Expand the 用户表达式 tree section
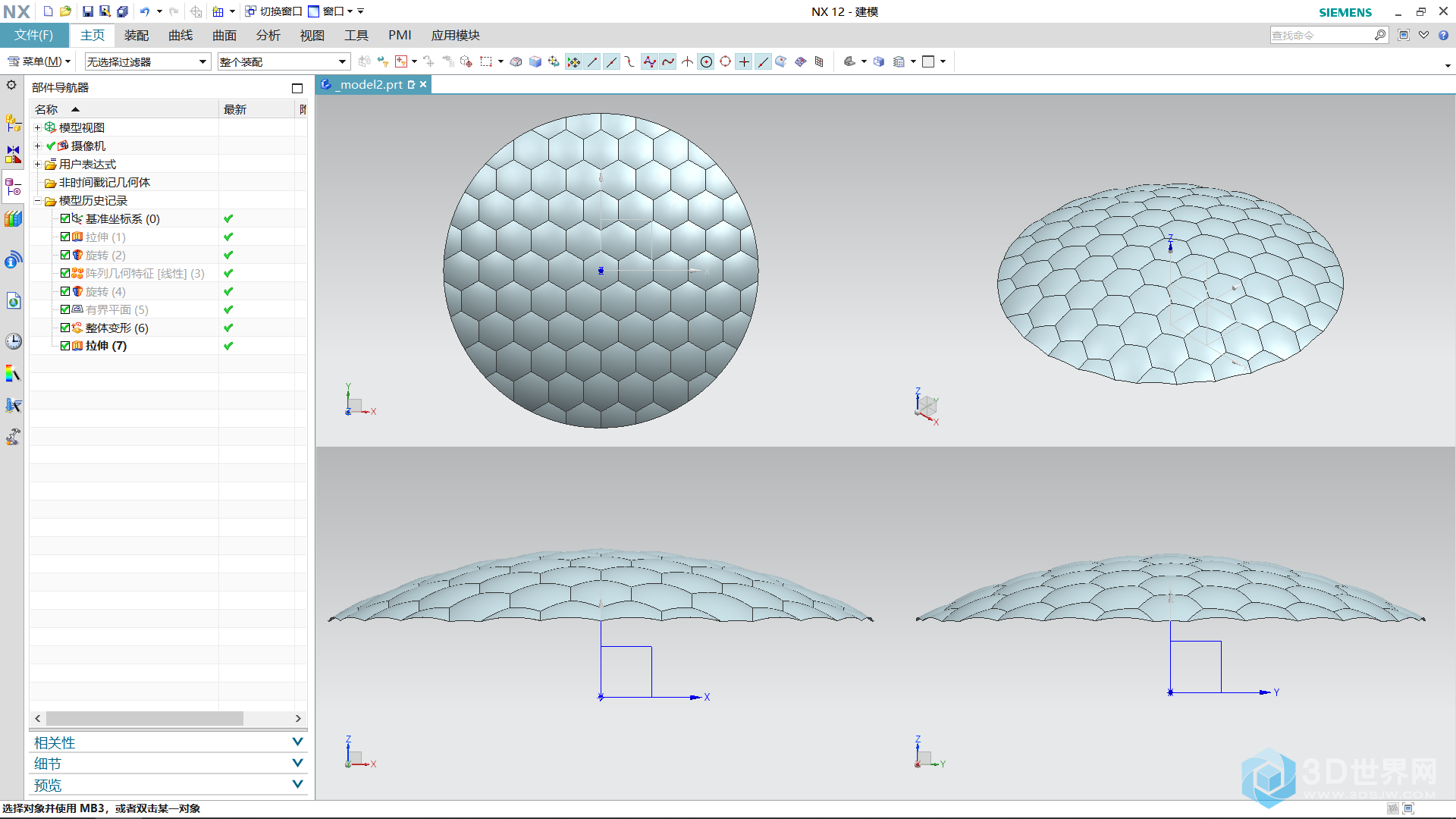Screen dimensions: 1456x819 pos(37,163)
